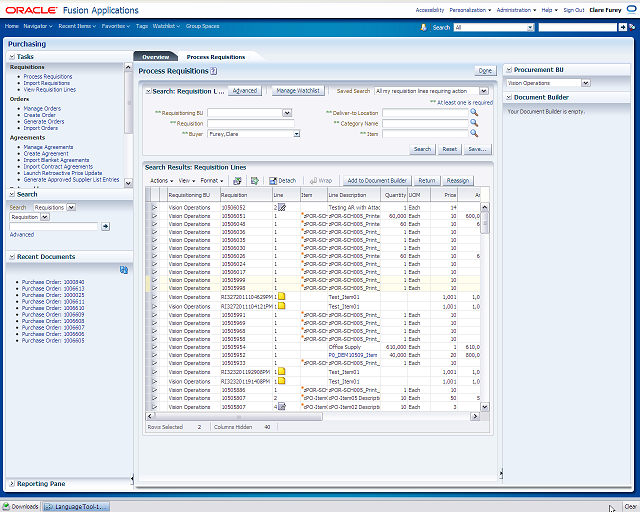Image resolution: width=640 pixels, height=512 pixels.
Task: Open the Format menu in results toolbar
Action: 212,180
